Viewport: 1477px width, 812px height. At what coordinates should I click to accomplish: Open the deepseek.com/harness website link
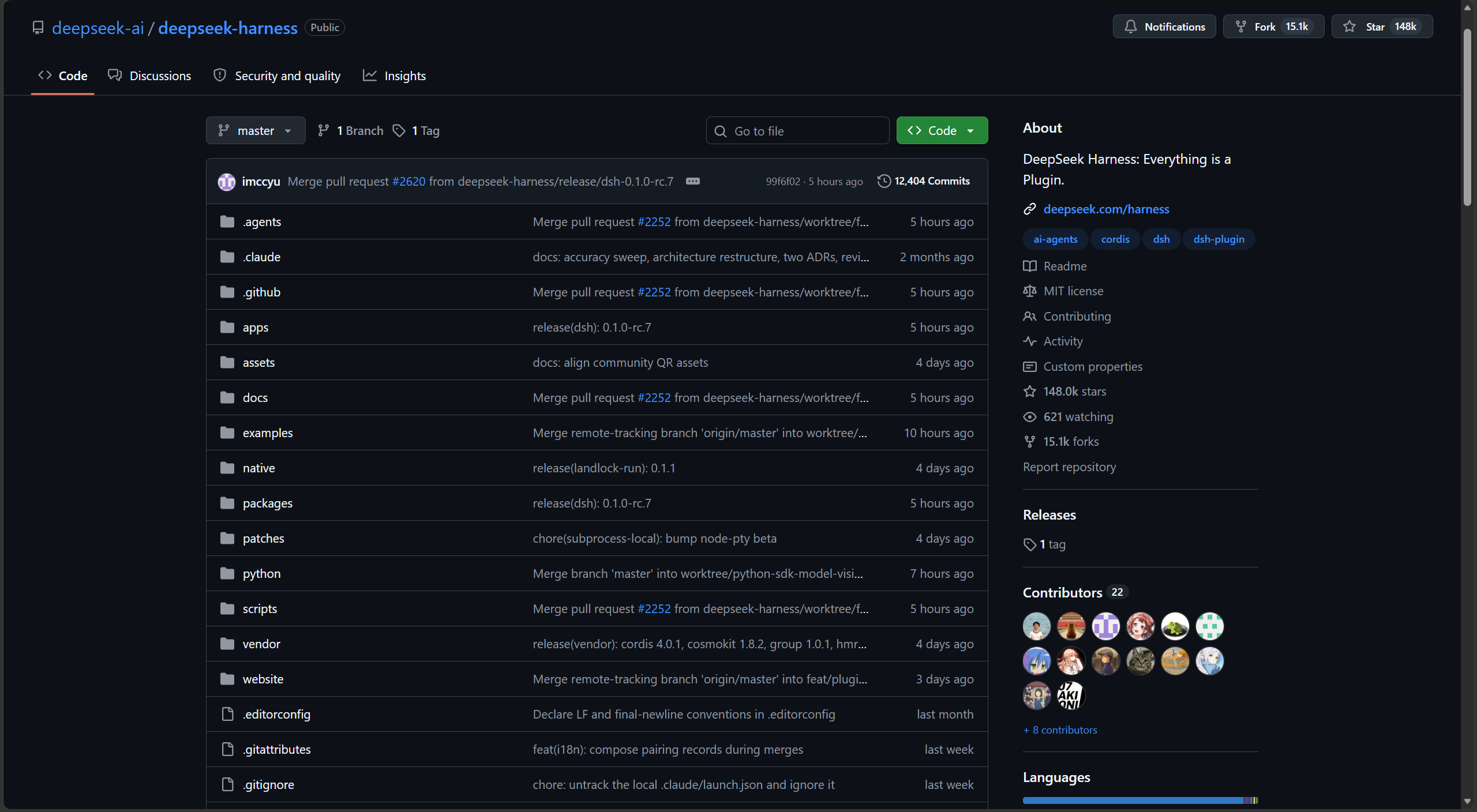[1107, 209]
